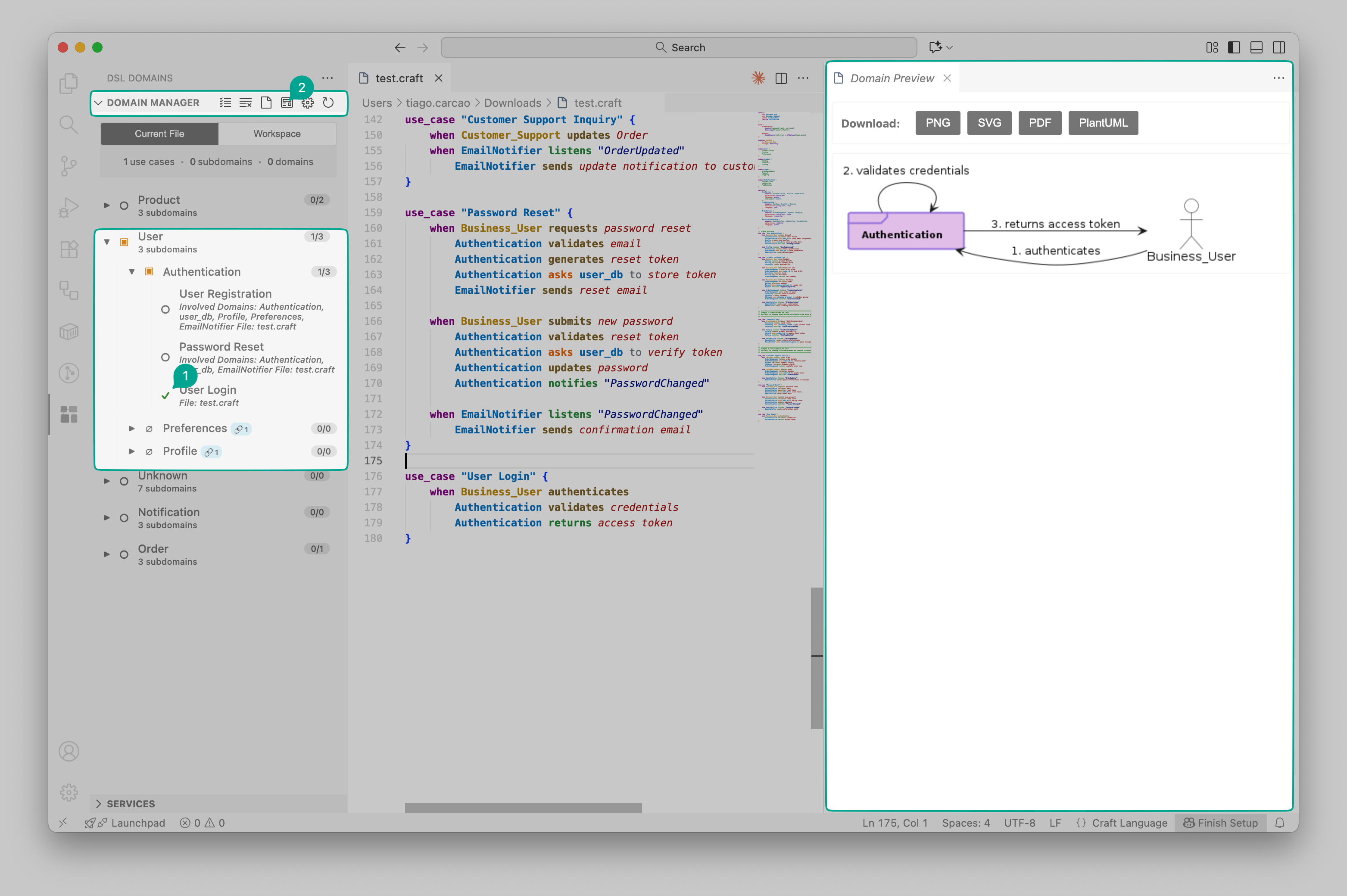
Task: Toggle the secondary side bar layout icon
Action: tap(1279, 47)
